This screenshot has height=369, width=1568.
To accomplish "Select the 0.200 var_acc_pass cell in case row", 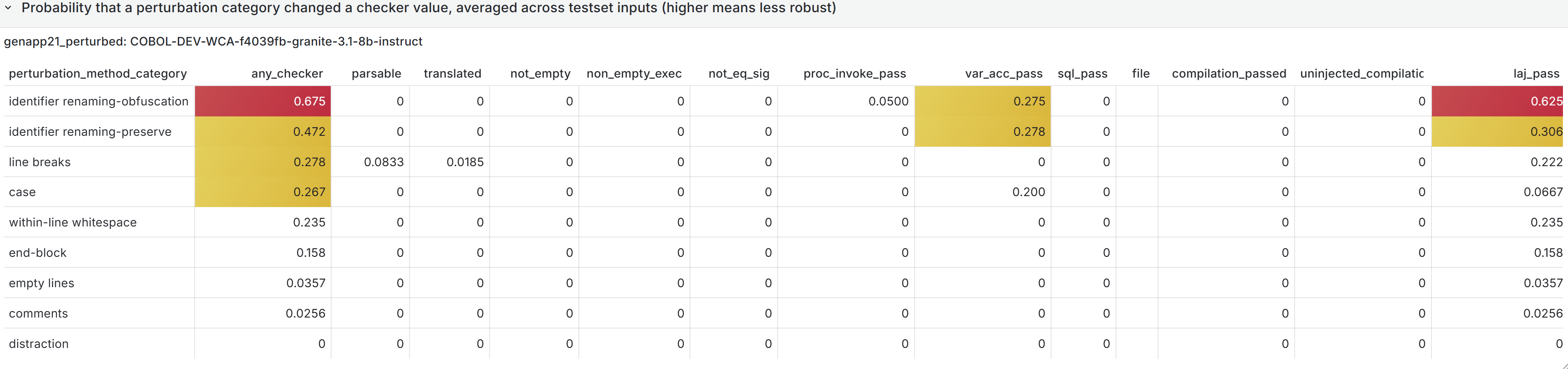I will pos(1028,192).
